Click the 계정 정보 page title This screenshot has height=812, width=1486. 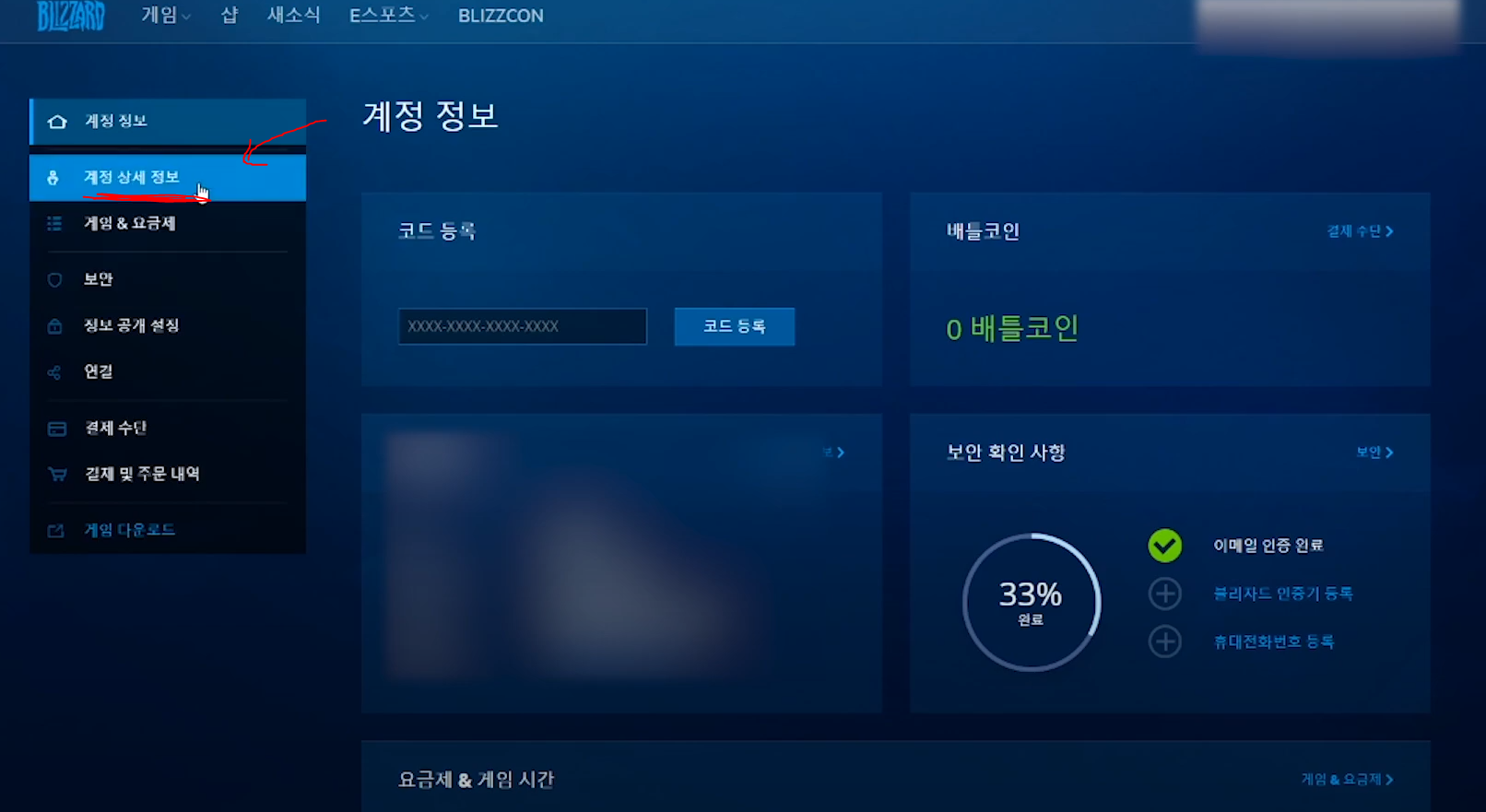pyautogui.click(x=430, y=116)
